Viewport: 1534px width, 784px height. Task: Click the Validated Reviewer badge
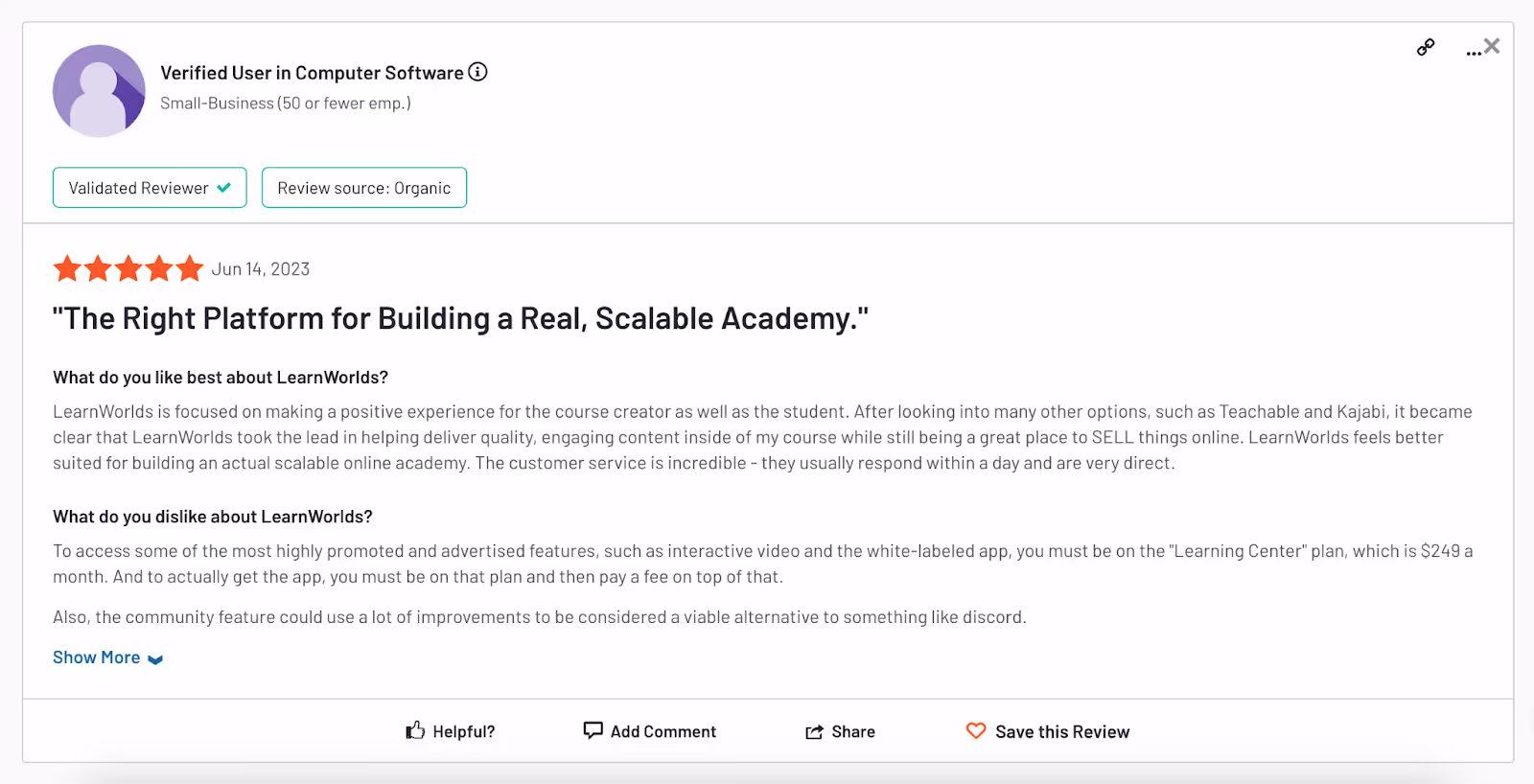(150, 188)
